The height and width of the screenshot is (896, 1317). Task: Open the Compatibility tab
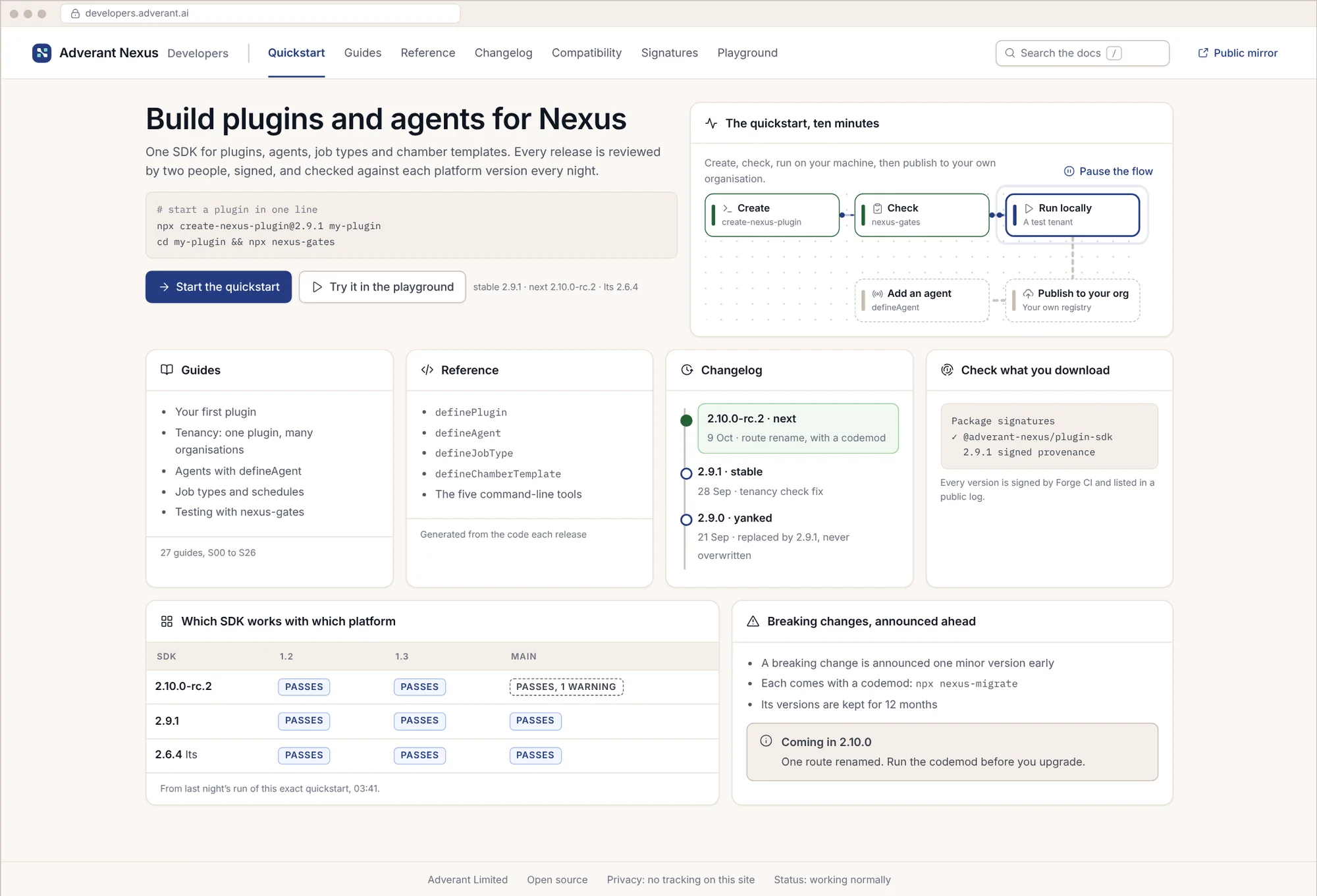pyautogui.click(x=586, y=53)
